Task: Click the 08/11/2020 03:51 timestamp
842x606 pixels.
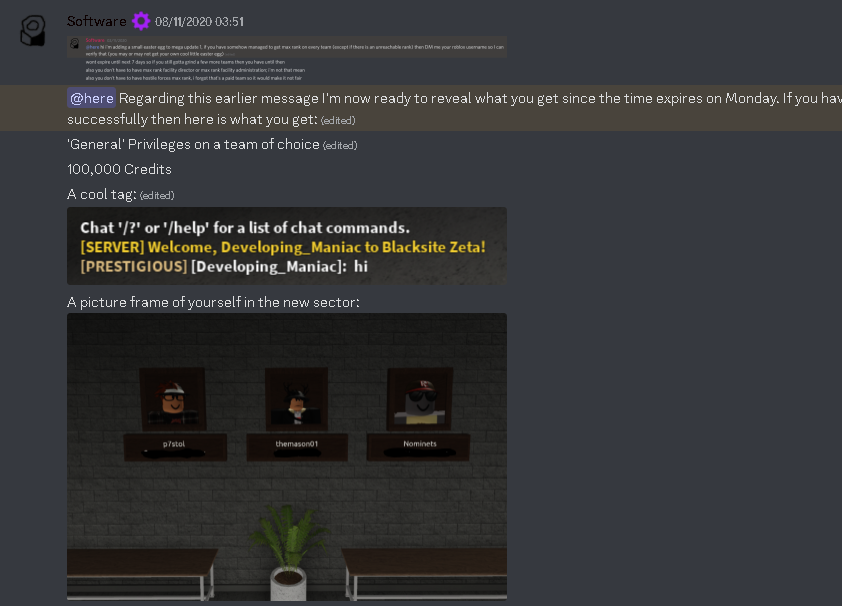Action: pos(199,22)
